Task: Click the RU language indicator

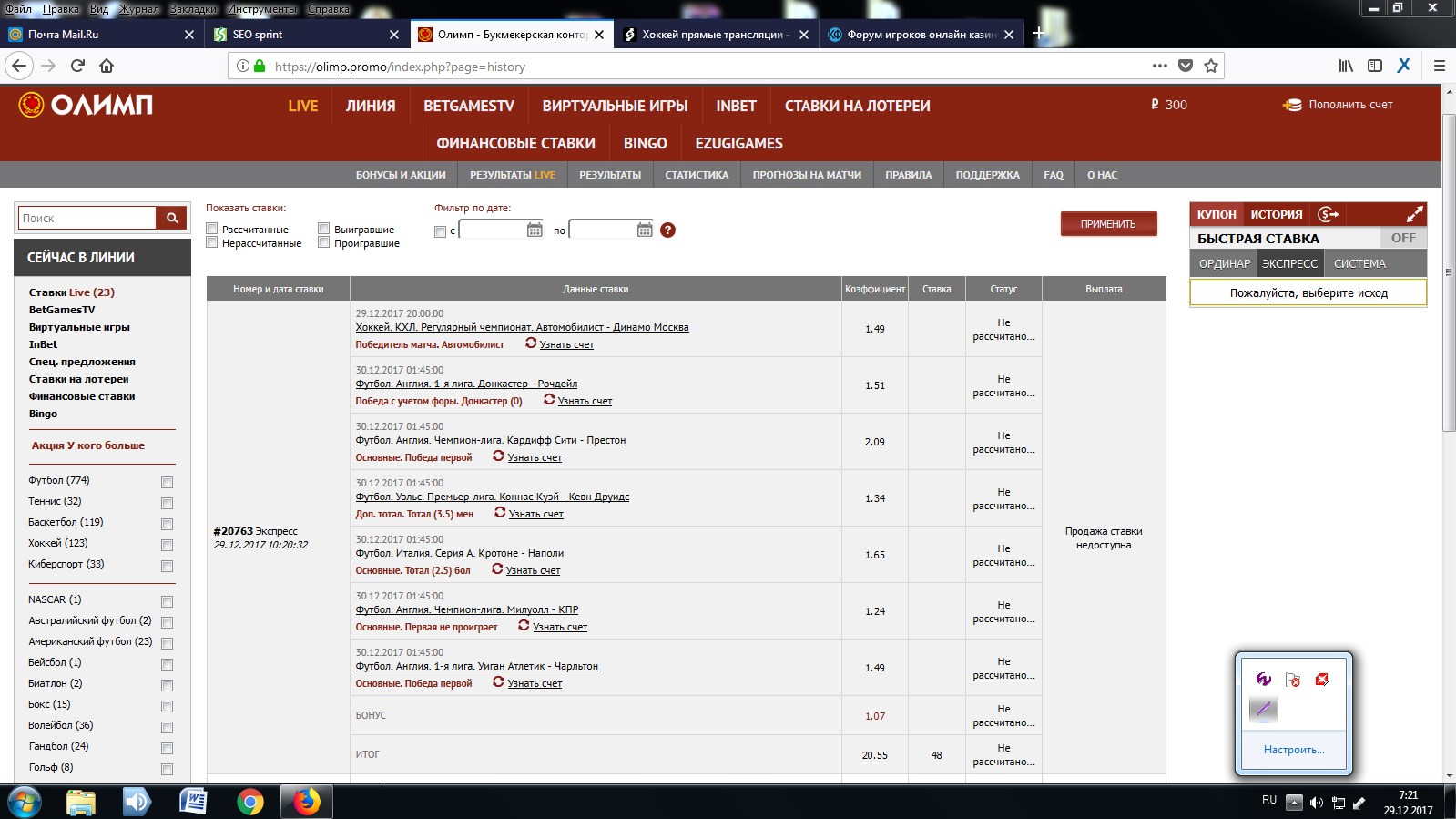Action: coord(1268,800)
